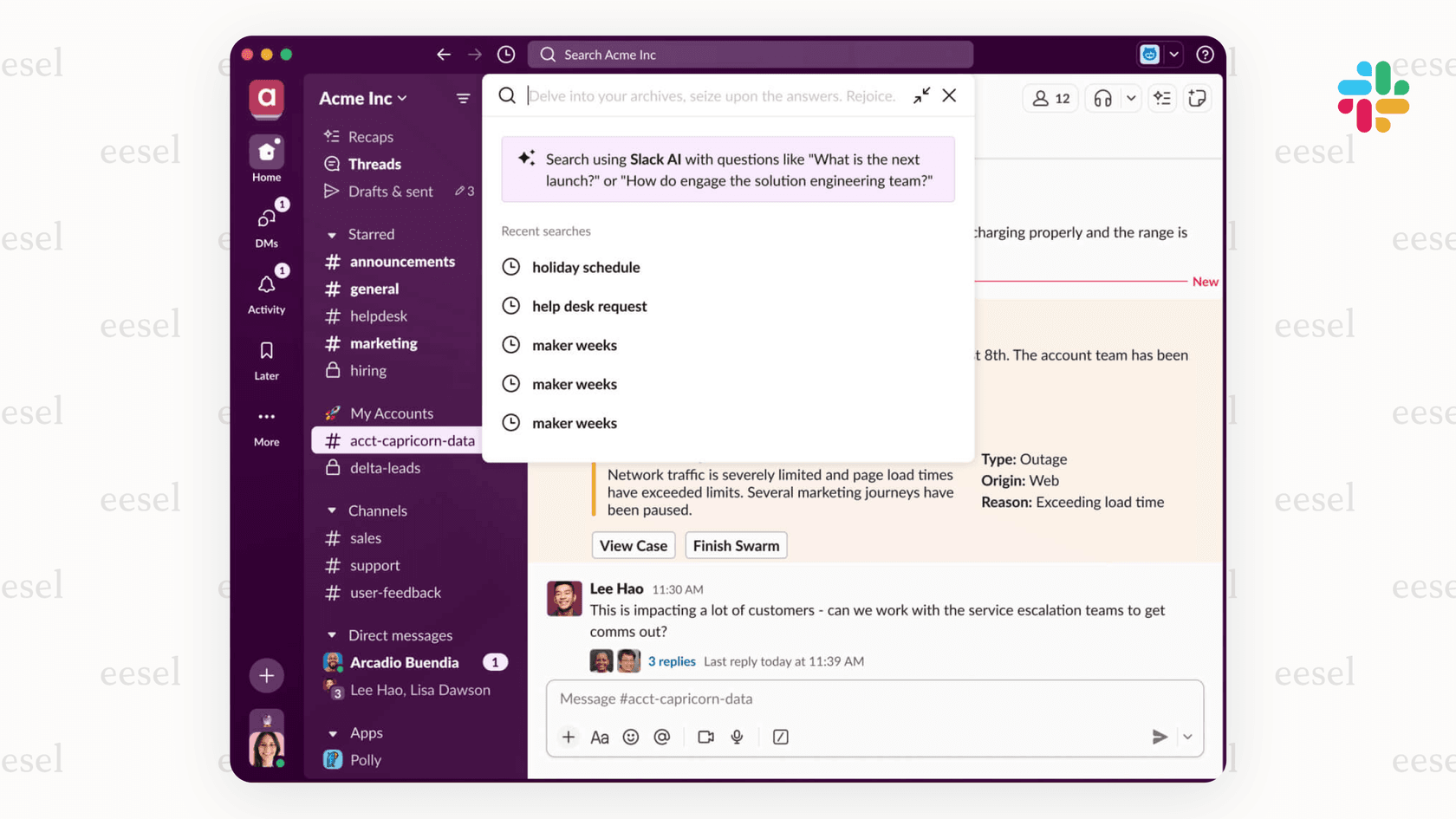Collapse the Direct messages section

[332, 636]
